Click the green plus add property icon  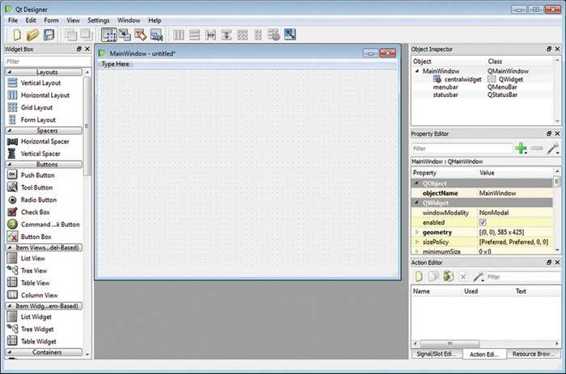(521, 148)
